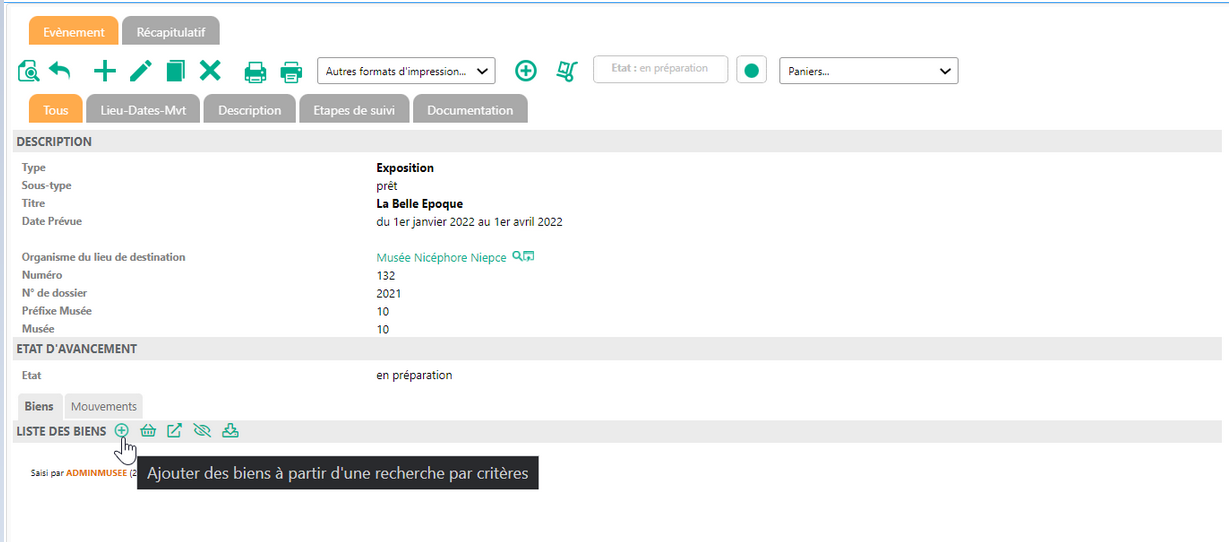Click the back arrow icon
This screenshot has height=542, width=1229.
pyautogui.click(x=60, y=71)
